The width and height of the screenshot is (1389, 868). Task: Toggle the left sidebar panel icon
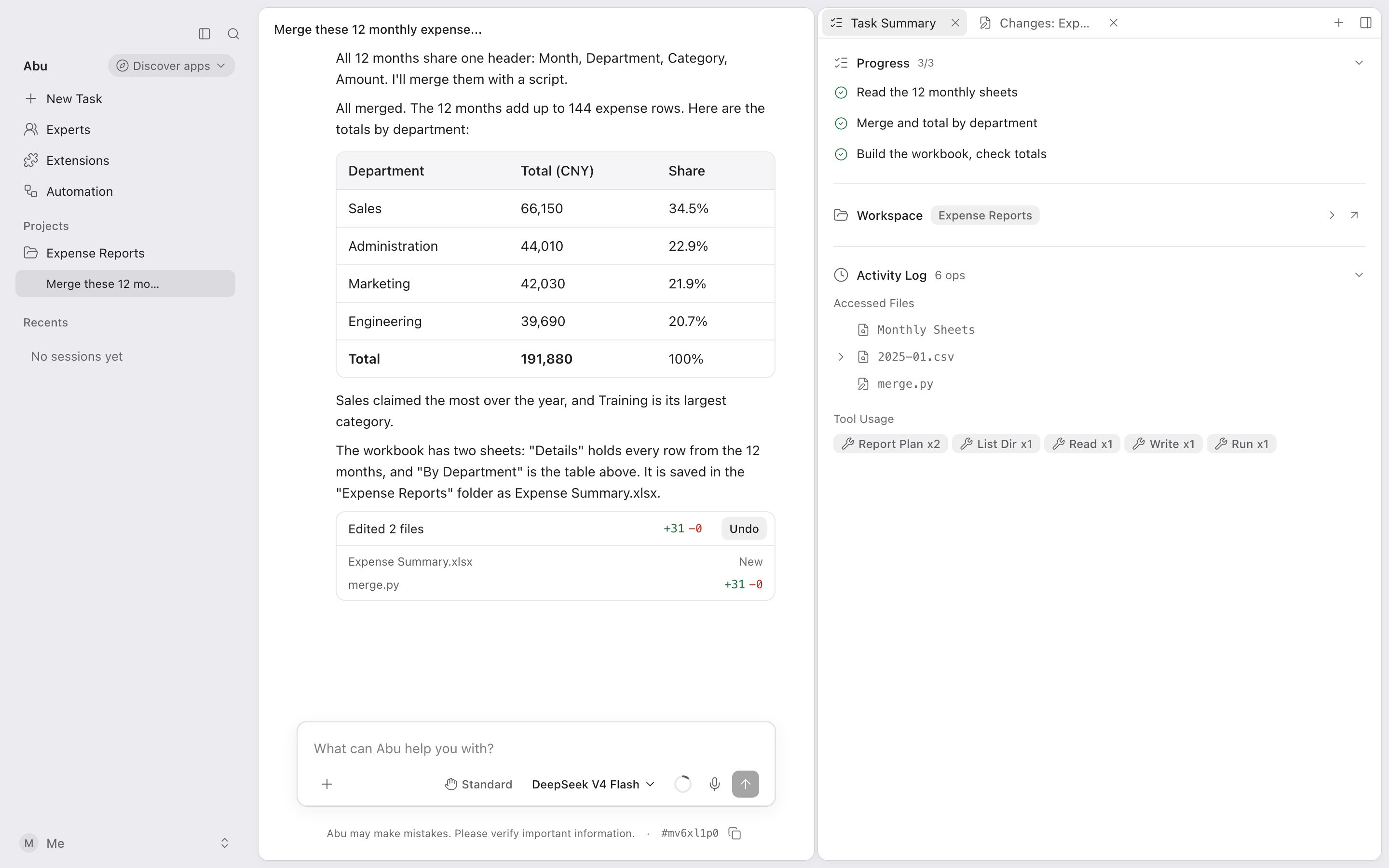[x=204, y=34]
